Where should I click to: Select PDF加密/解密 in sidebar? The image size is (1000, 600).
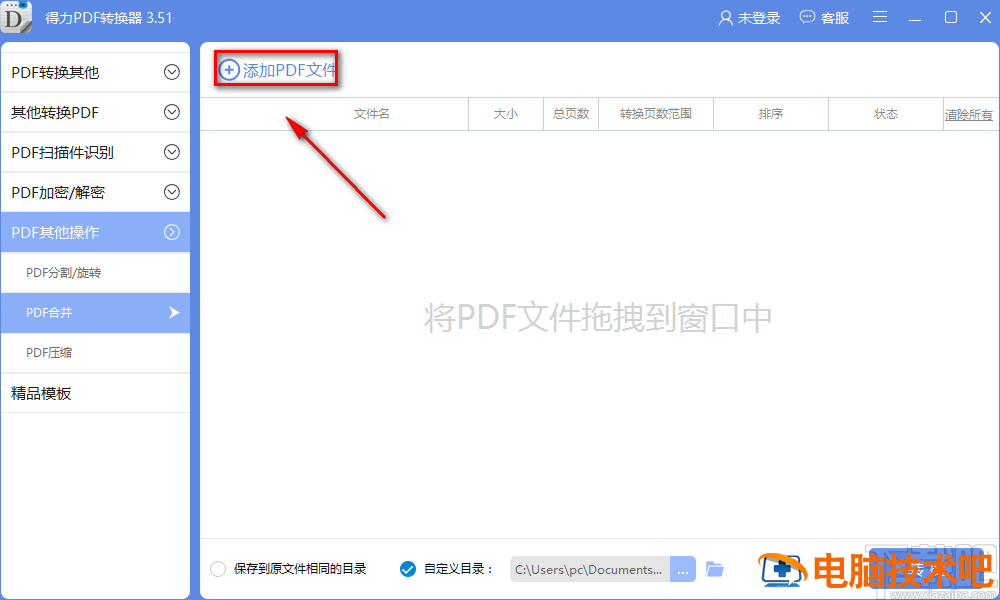click(x=95, y=192)
